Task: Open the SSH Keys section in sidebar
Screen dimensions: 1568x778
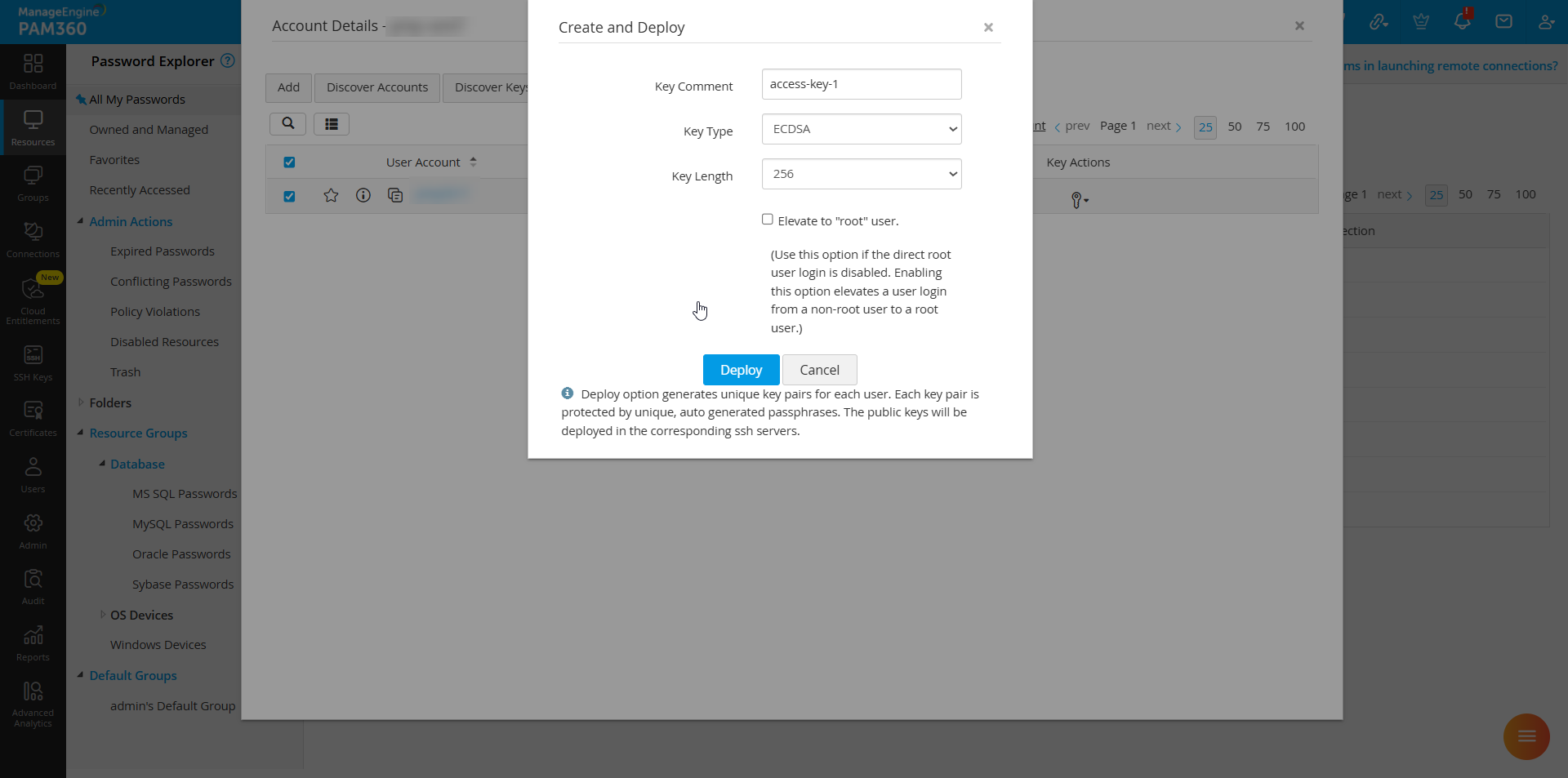Action: (33, 362)
